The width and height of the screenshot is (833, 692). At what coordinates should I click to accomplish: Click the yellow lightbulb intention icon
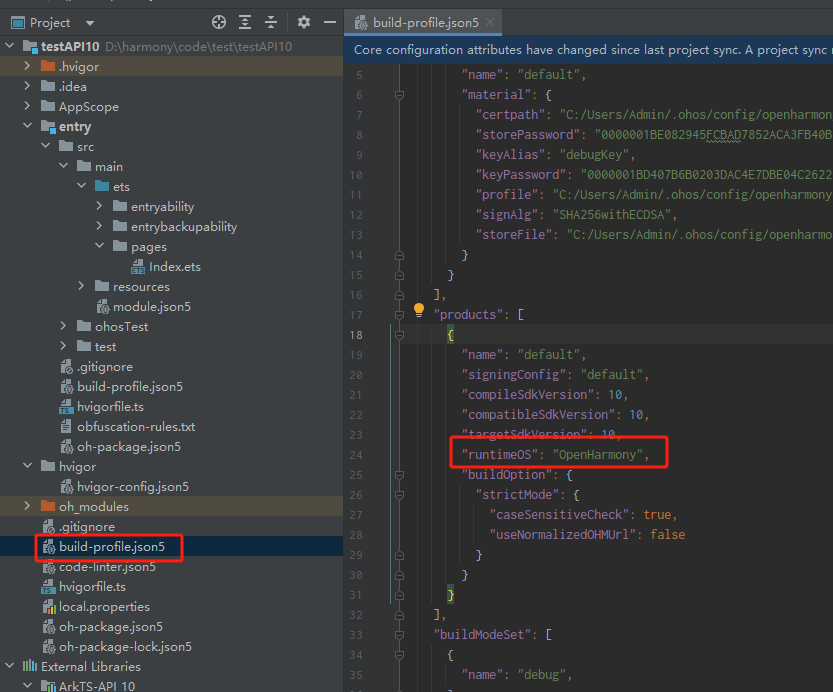(419, 310)
